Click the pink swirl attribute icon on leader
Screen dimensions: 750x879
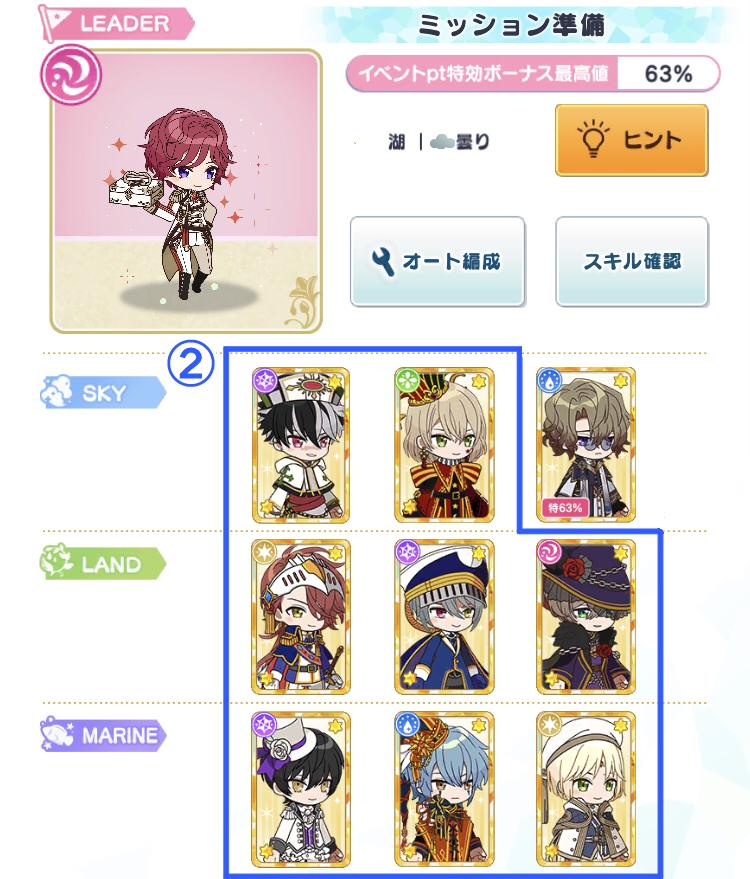tap(71, 75)
